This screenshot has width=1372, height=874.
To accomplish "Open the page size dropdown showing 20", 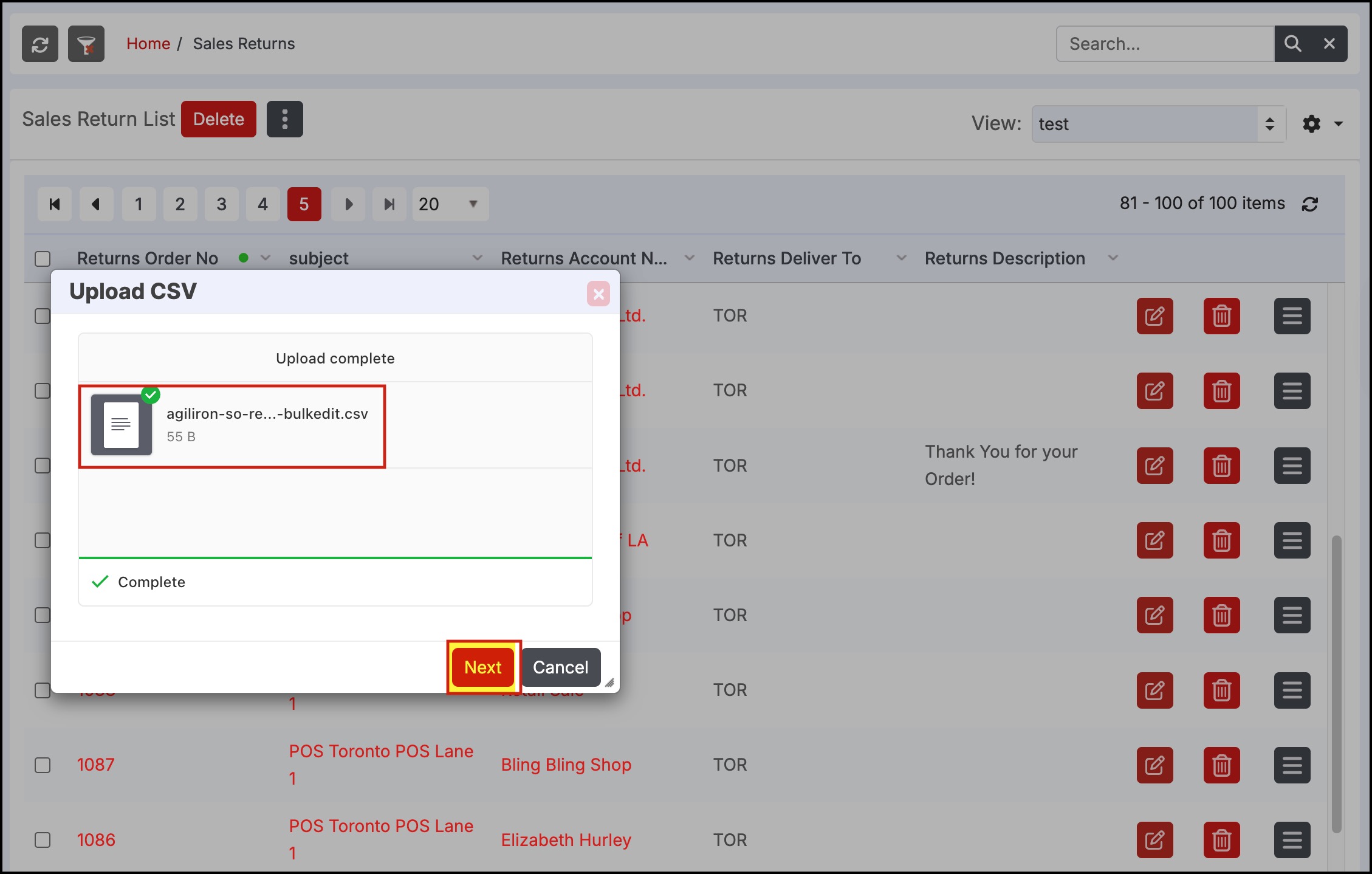I will 450,204.
